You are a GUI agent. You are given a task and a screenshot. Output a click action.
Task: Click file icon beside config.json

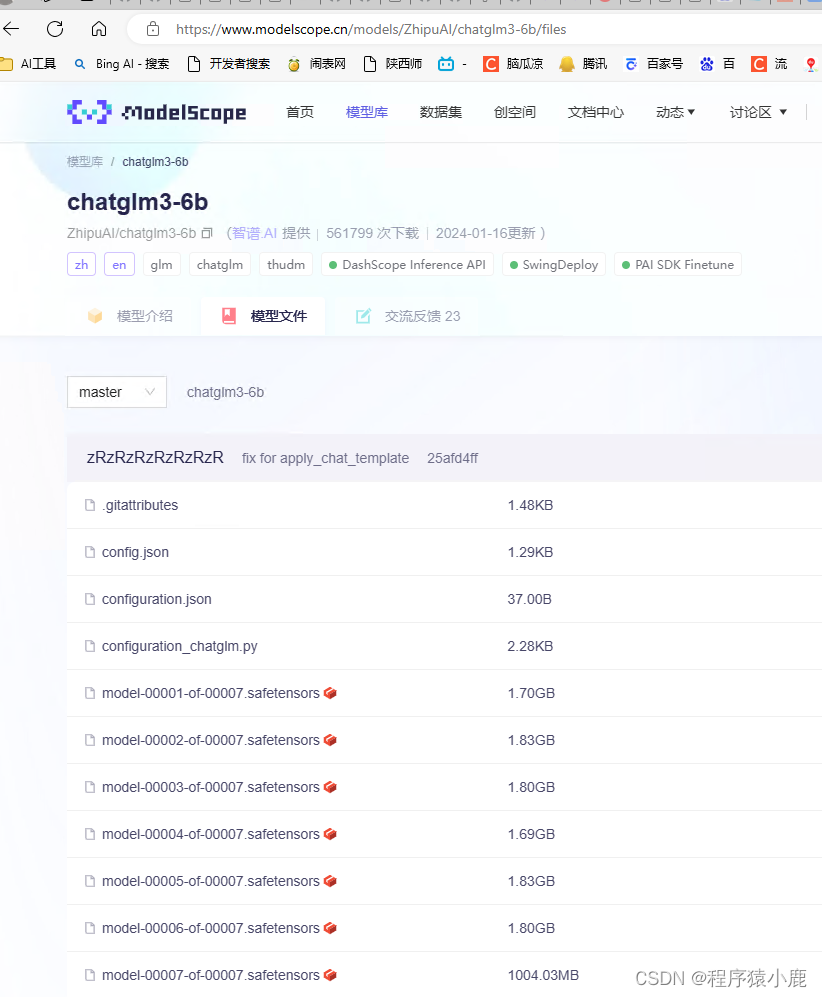coord(90,552)
